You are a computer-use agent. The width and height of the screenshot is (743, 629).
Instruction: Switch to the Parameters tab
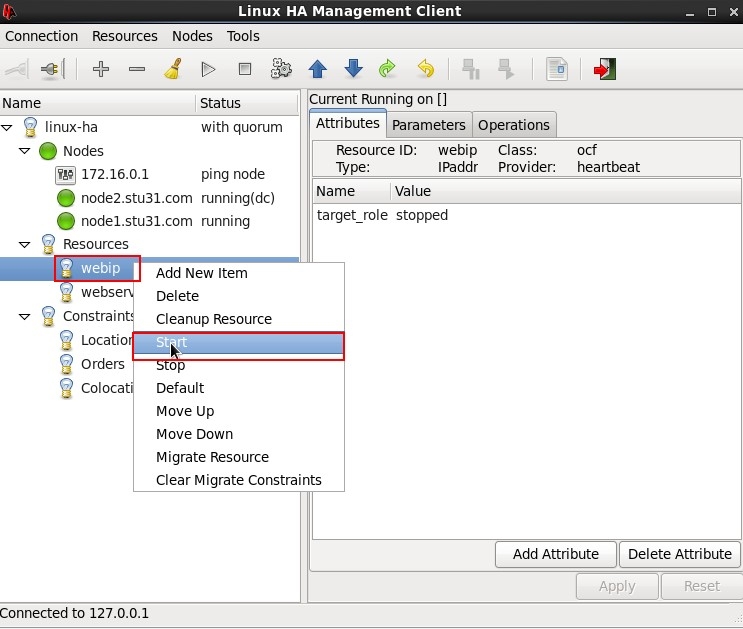coord(429,125)
